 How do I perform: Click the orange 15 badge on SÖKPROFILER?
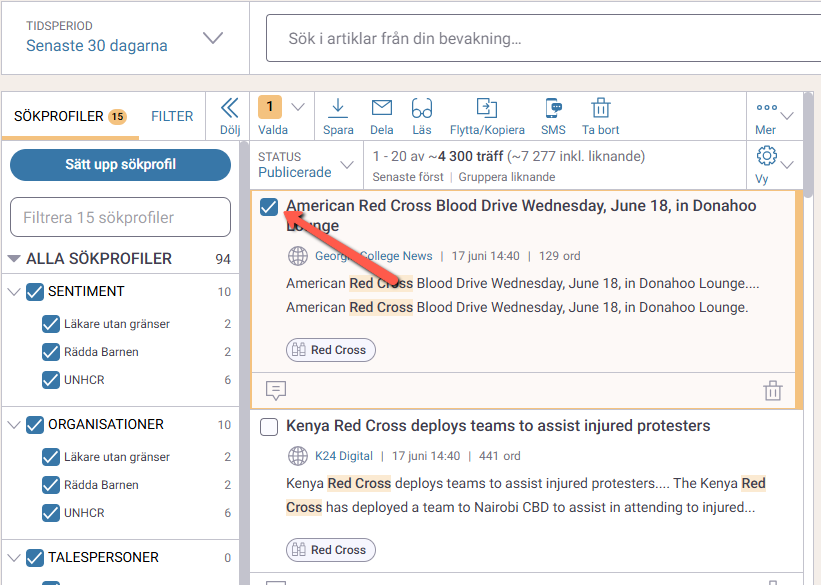[117, 117]
